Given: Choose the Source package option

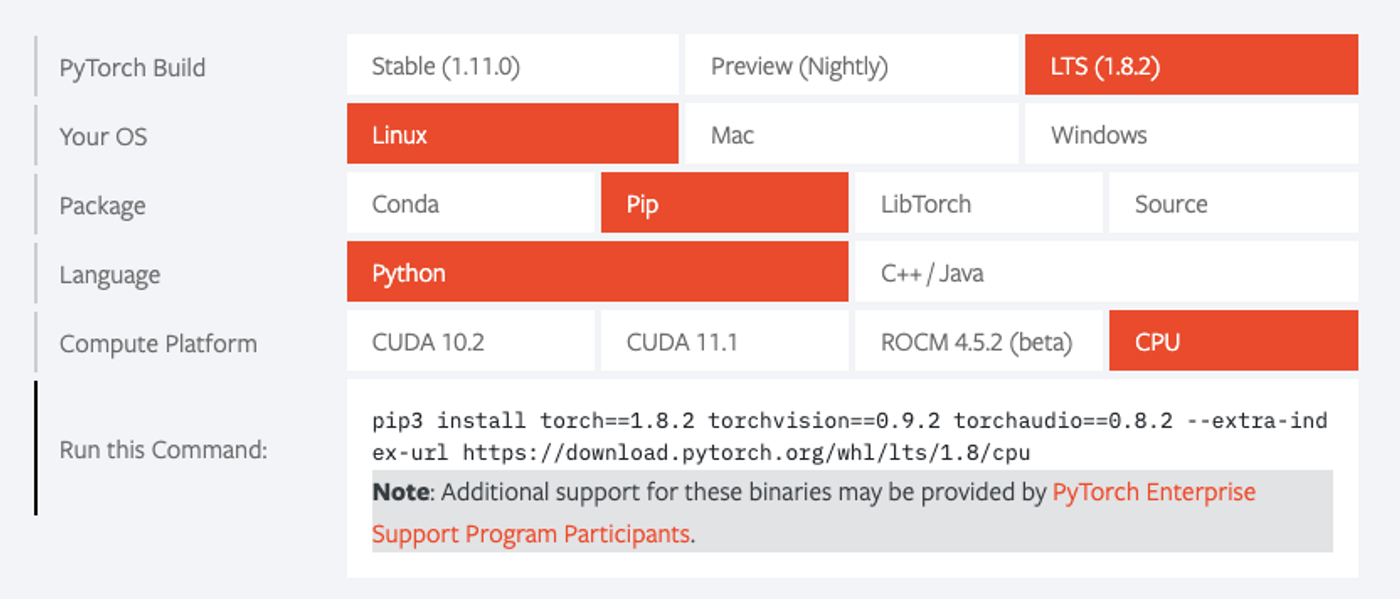Looking at the screenshot, I should pyautogui.click(x=1233, y=203).
